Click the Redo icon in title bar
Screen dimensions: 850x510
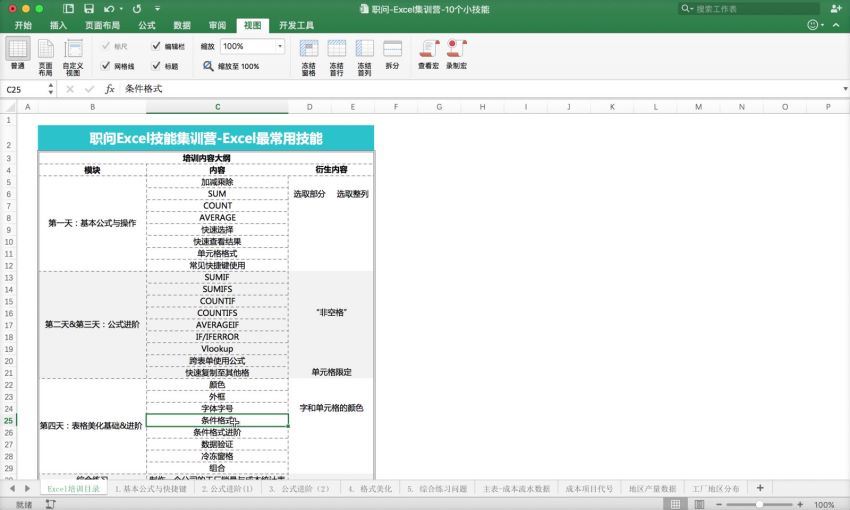click(137, 9)
